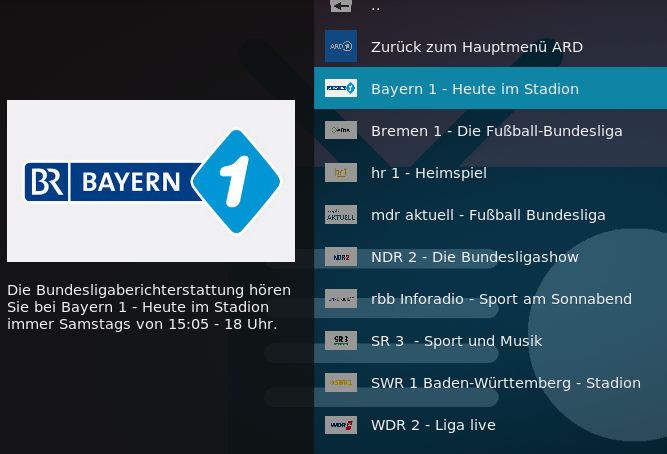Open 'Zurück zum Hauptmenü ARD'
Screen dimensions: 667x454
(490, 46)
